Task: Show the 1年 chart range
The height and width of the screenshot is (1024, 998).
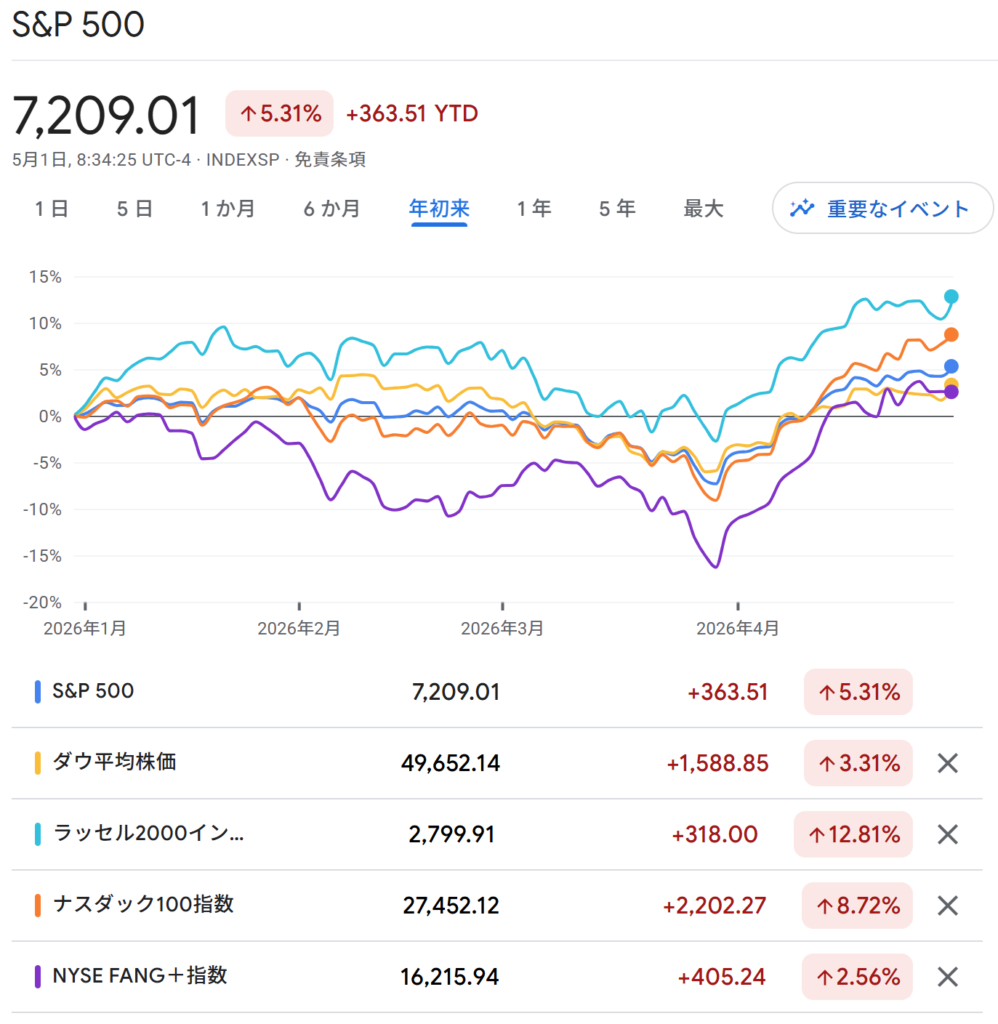Action: [534, 208]
